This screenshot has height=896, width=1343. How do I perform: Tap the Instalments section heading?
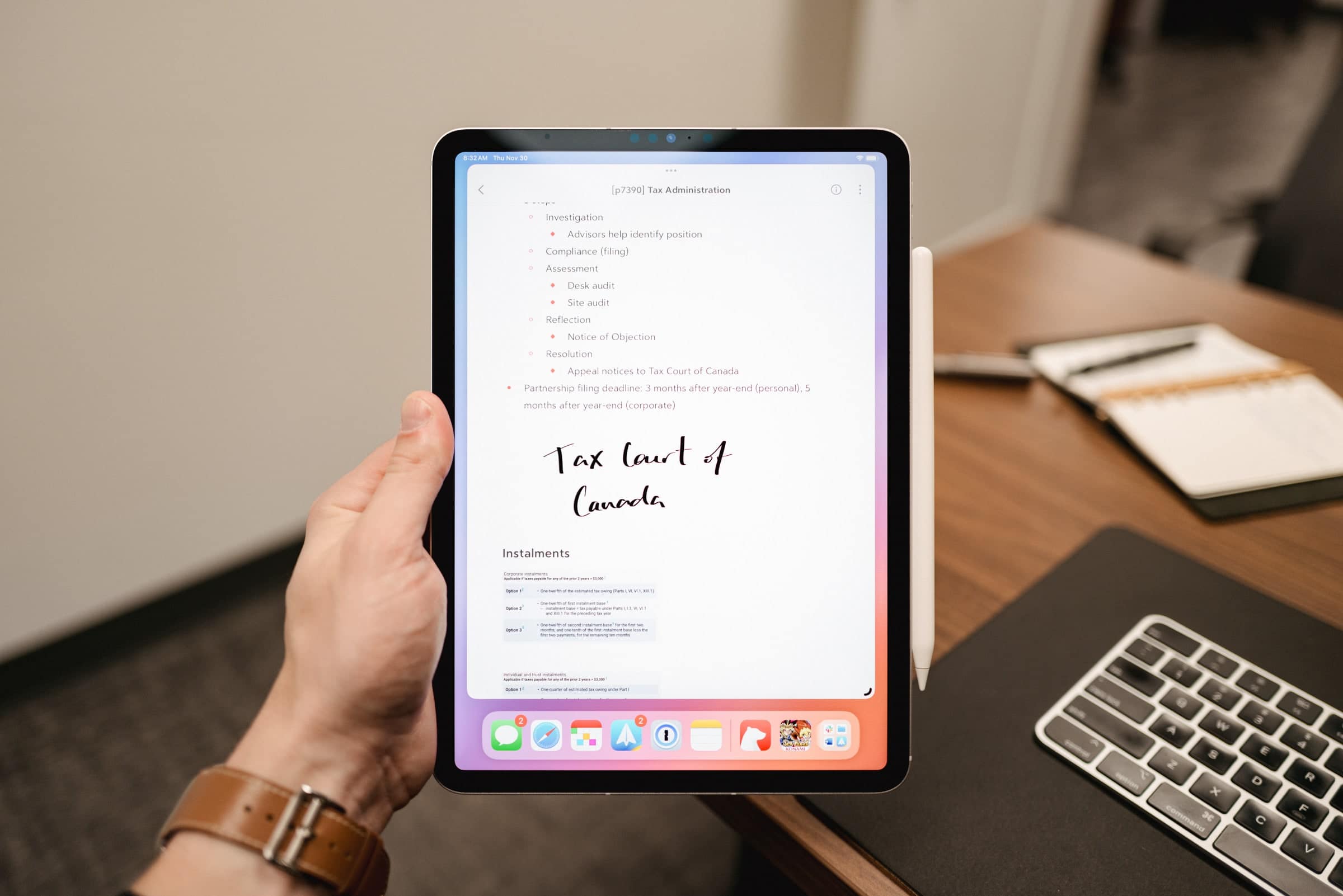[536, 553]
